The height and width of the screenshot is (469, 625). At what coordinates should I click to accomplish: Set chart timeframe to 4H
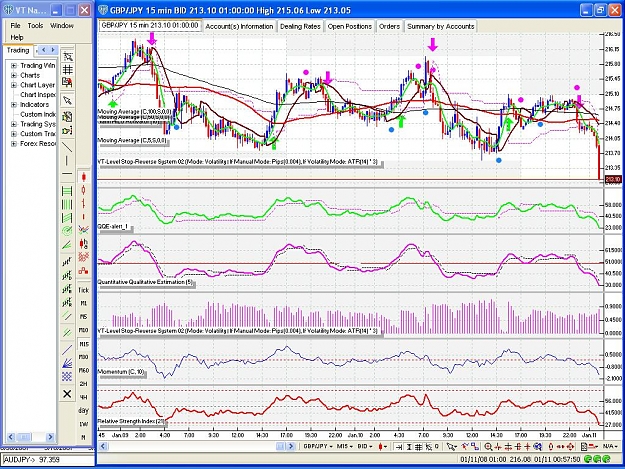tap(83, 397)
